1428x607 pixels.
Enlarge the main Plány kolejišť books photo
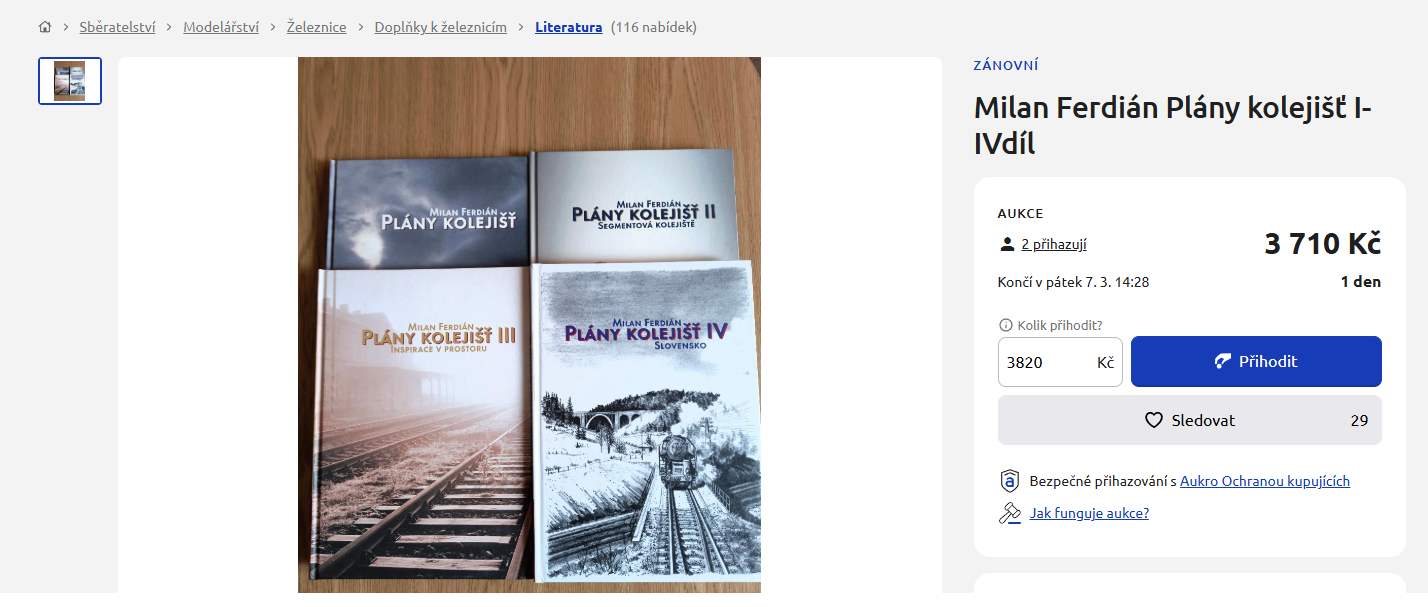(529, 325)
